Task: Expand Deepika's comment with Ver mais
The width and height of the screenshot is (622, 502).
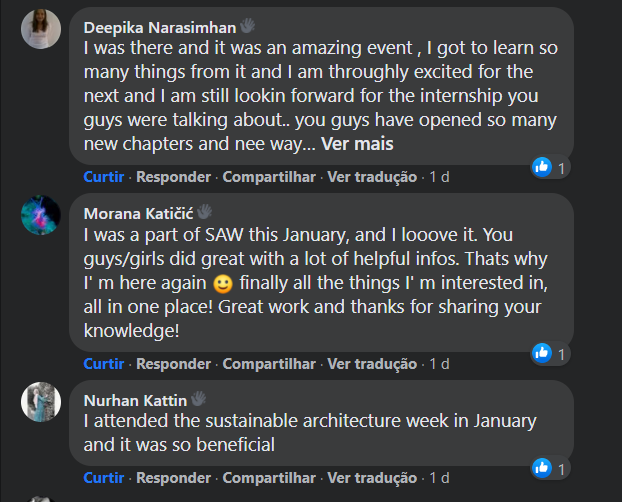Action: coord(357,144)
